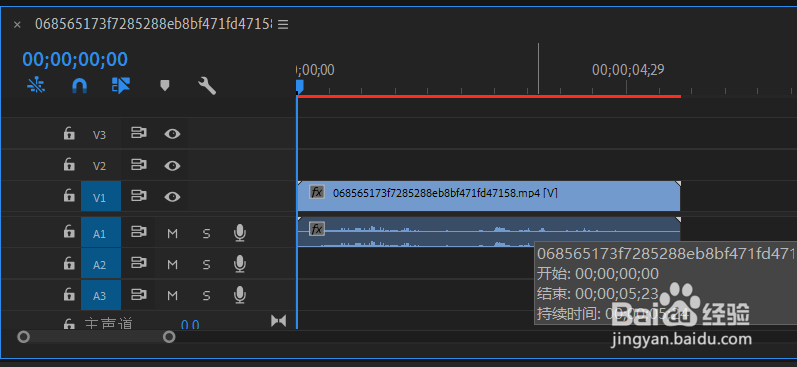
Task: Toggle lock on track V1
Action: pos(69,196)
